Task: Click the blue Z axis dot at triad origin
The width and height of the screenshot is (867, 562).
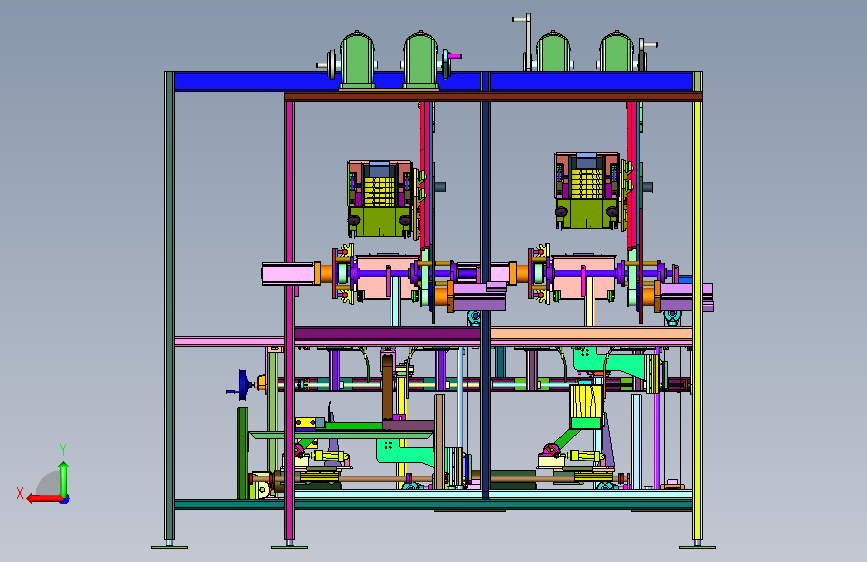Action: pos(65,500)
